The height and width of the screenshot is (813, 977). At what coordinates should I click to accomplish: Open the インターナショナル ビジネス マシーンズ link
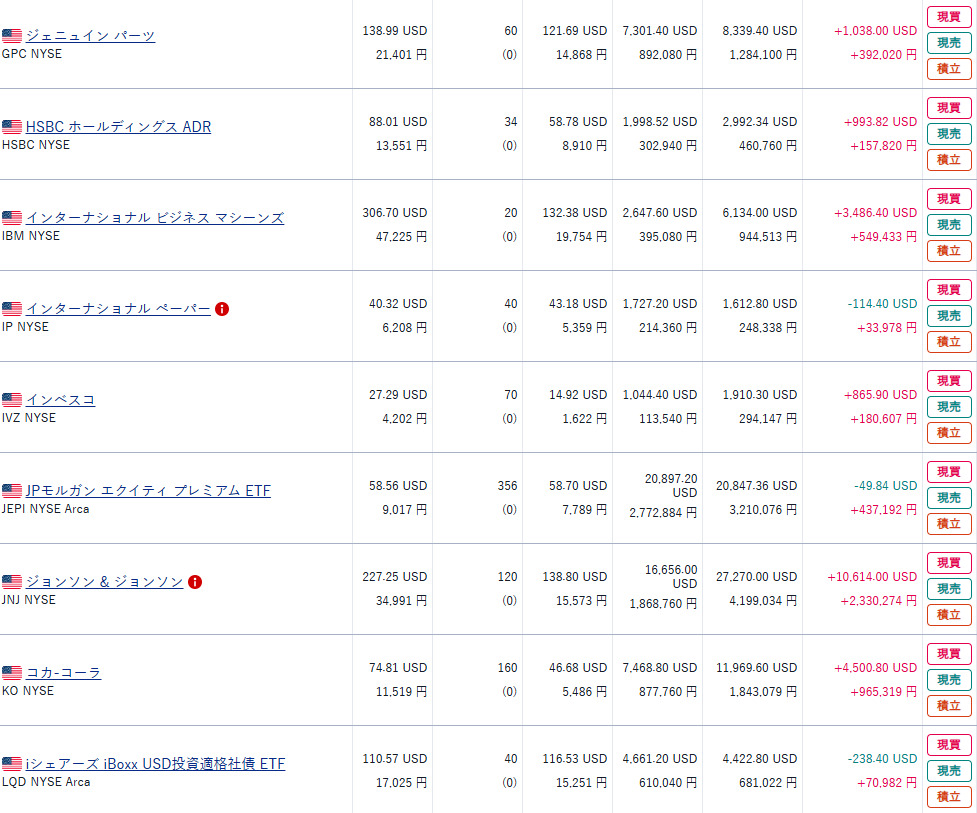[x=154, y=218]
